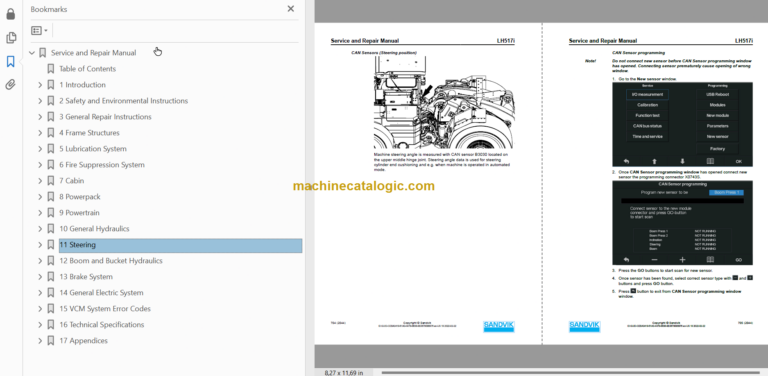This screenshot has width=768, height=376.
Task: Expand the 4 Frame Structures bookmark
Action: click(40, 133)
